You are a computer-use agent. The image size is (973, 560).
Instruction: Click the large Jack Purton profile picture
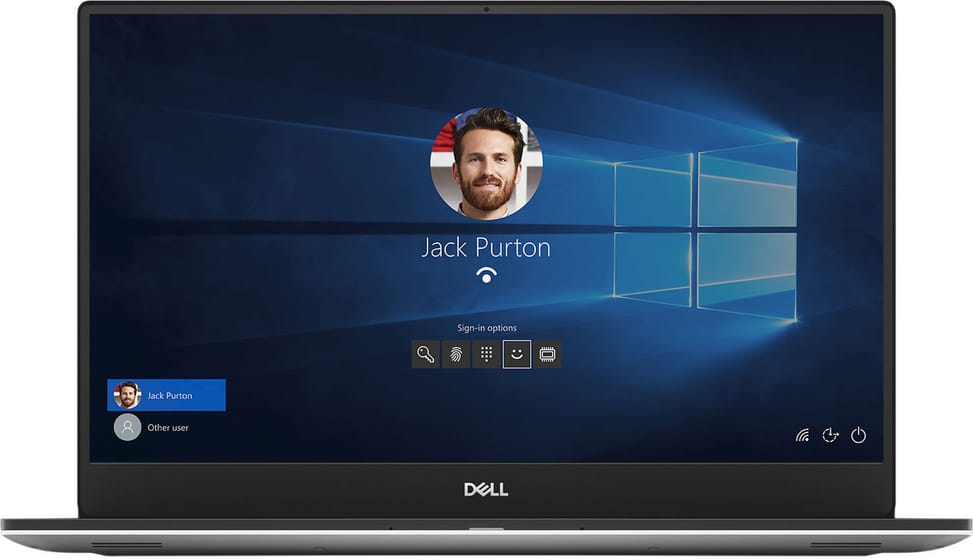(x=486, y=164)
